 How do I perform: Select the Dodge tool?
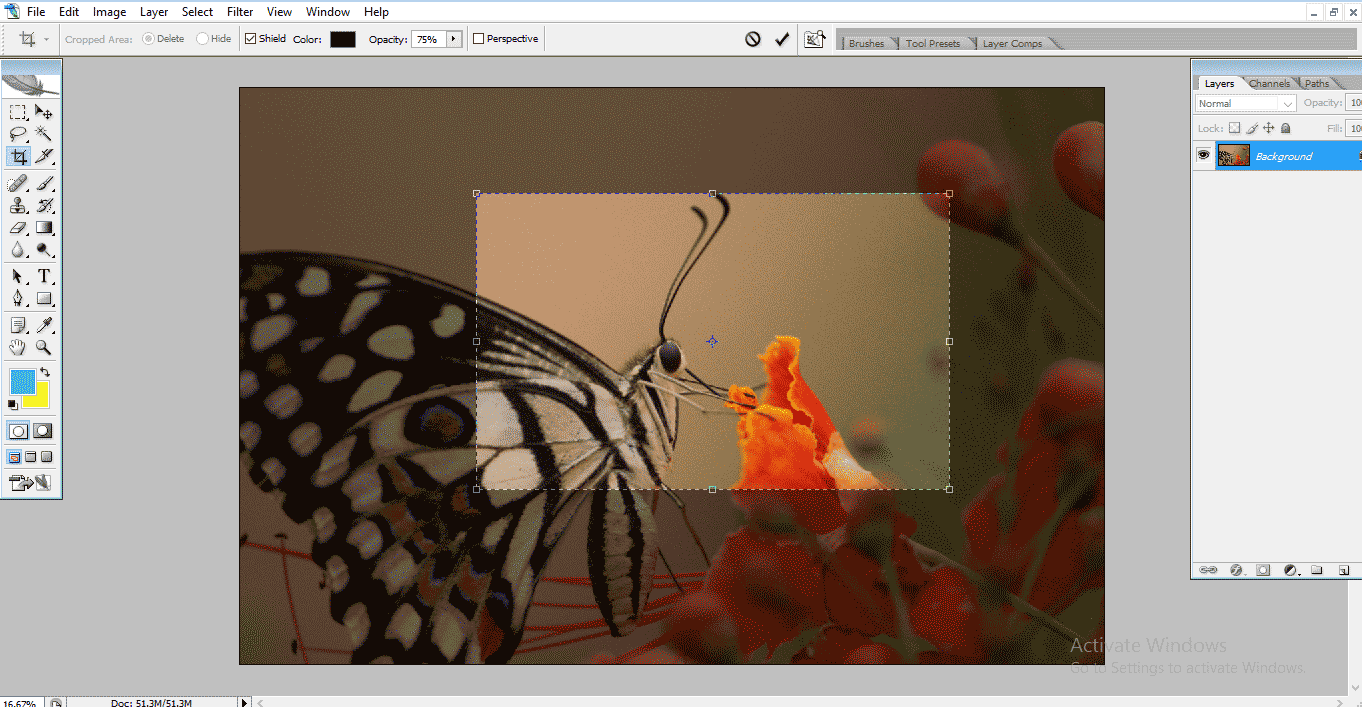[44, 250]
